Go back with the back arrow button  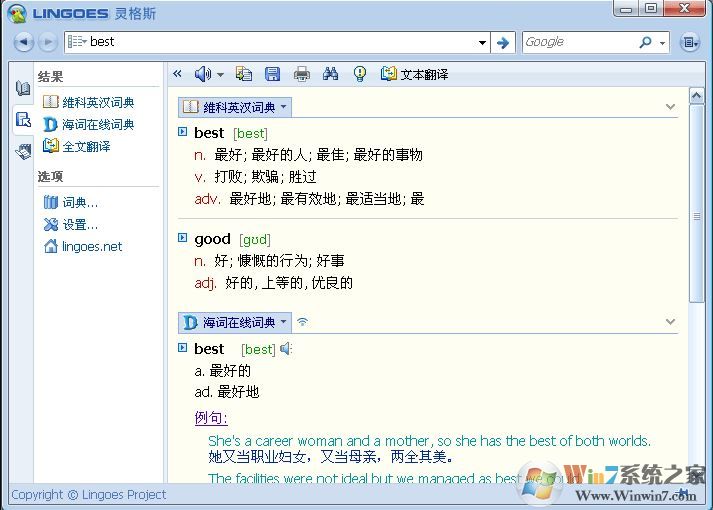tap(24, 42)
